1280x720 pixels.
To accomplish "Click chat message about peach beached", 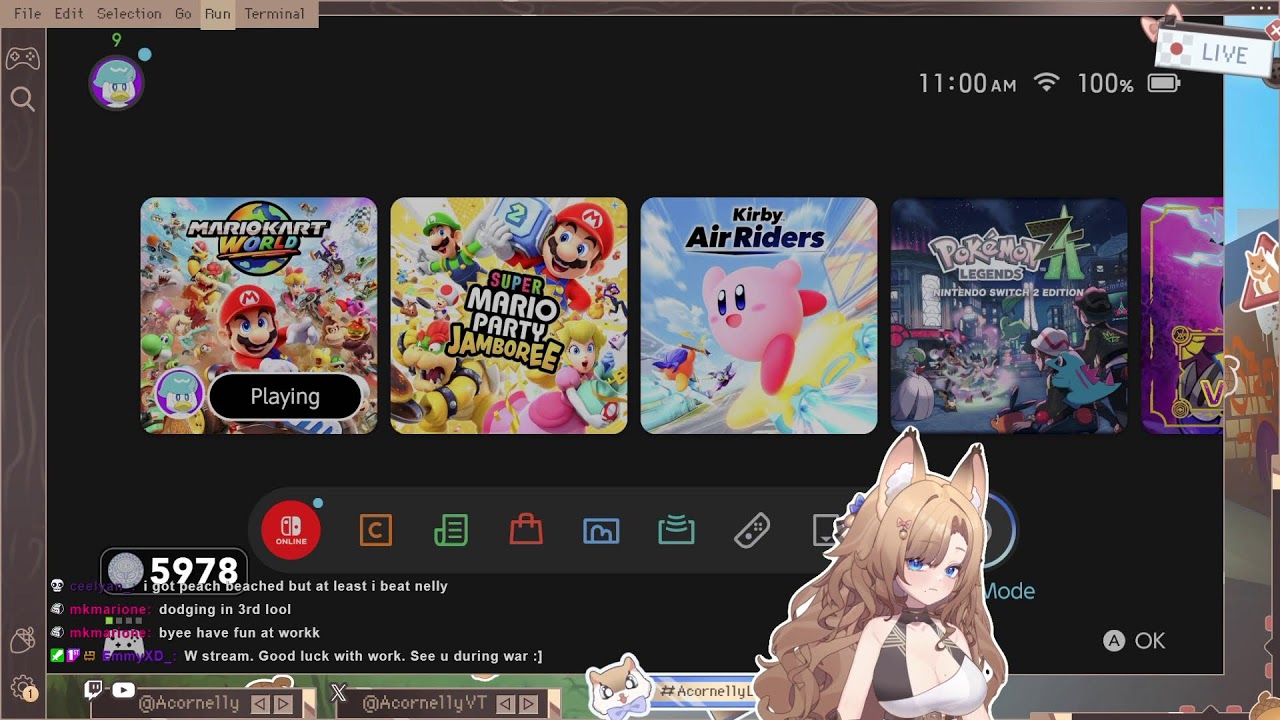I will point(295,586).
